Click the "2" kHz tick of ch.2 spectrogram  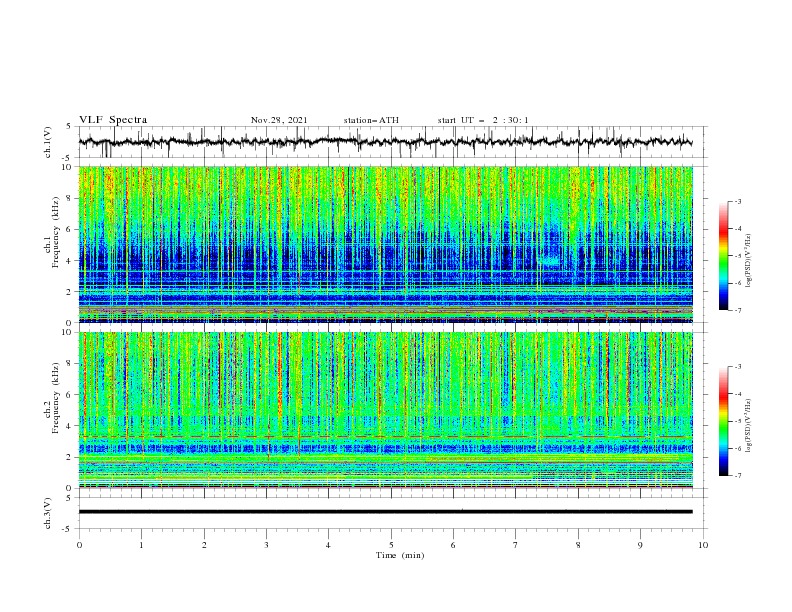70,457
